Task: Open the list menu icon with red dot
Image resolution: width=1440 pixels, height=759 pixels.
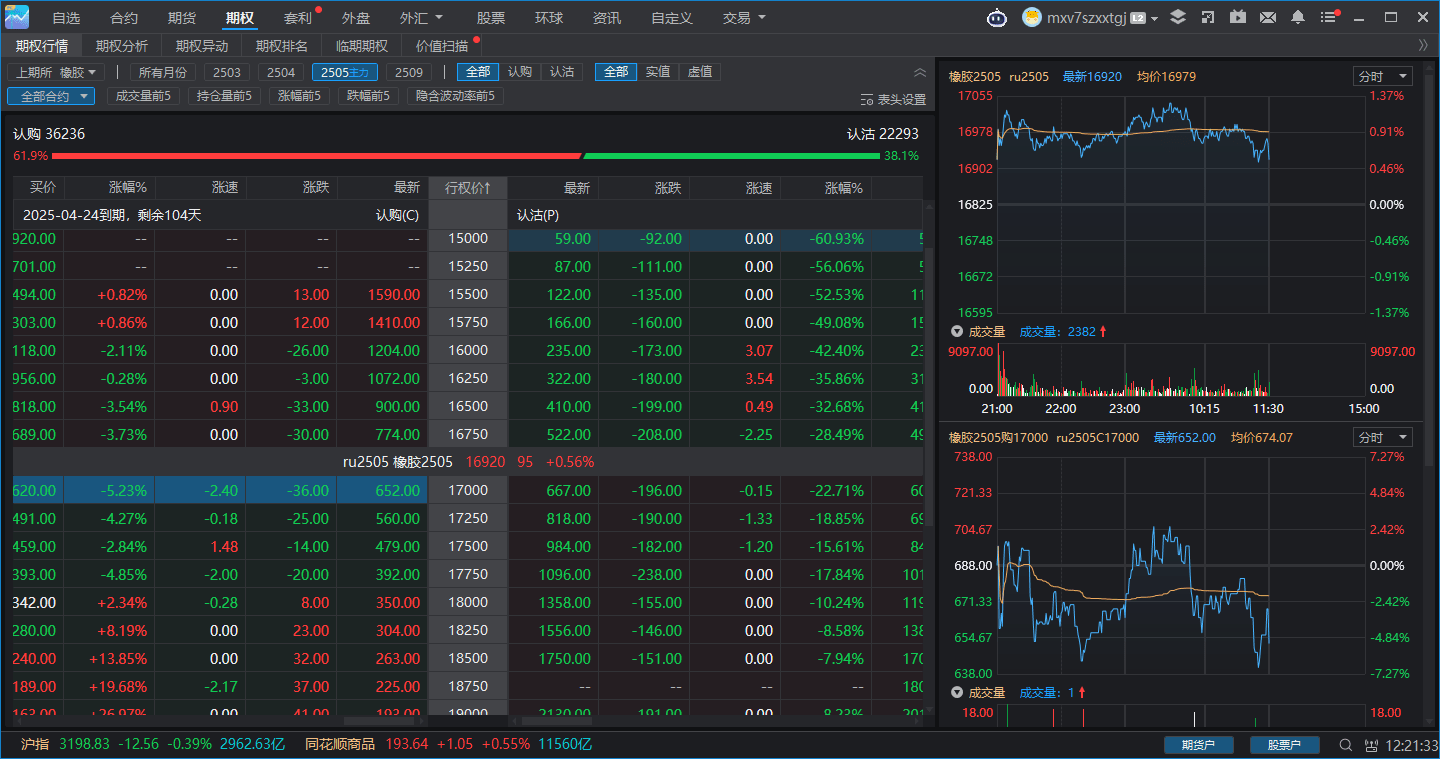Action: pyautogui.click(x=1329, y=17)
